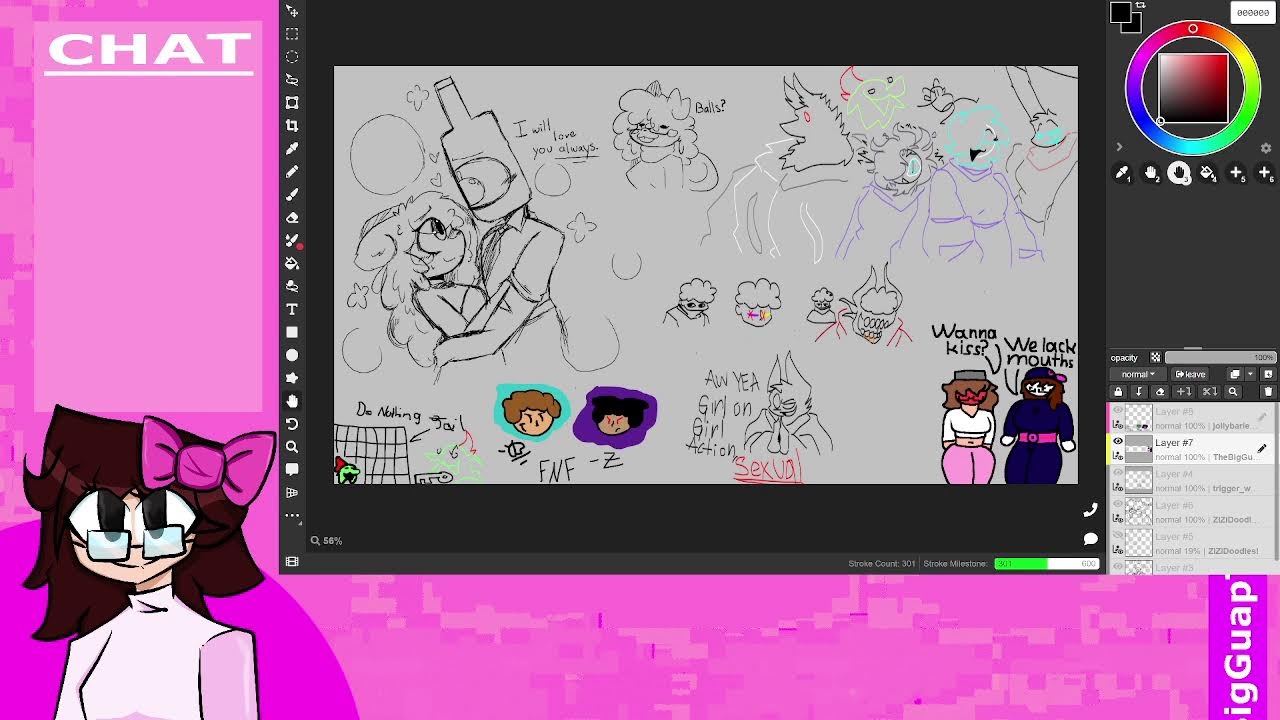Viewport: 1280px width, 720px height.
Task: Toggle visibility eye of Layer #7
Action: click(x=1118, y=441)
